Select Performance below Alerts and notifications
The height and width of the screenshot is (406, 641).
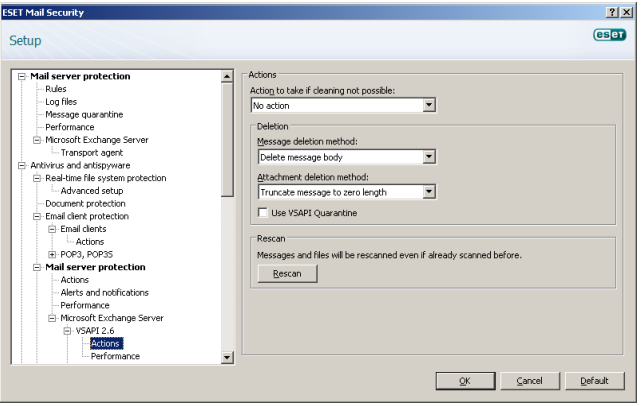click(x=85, y=306)
